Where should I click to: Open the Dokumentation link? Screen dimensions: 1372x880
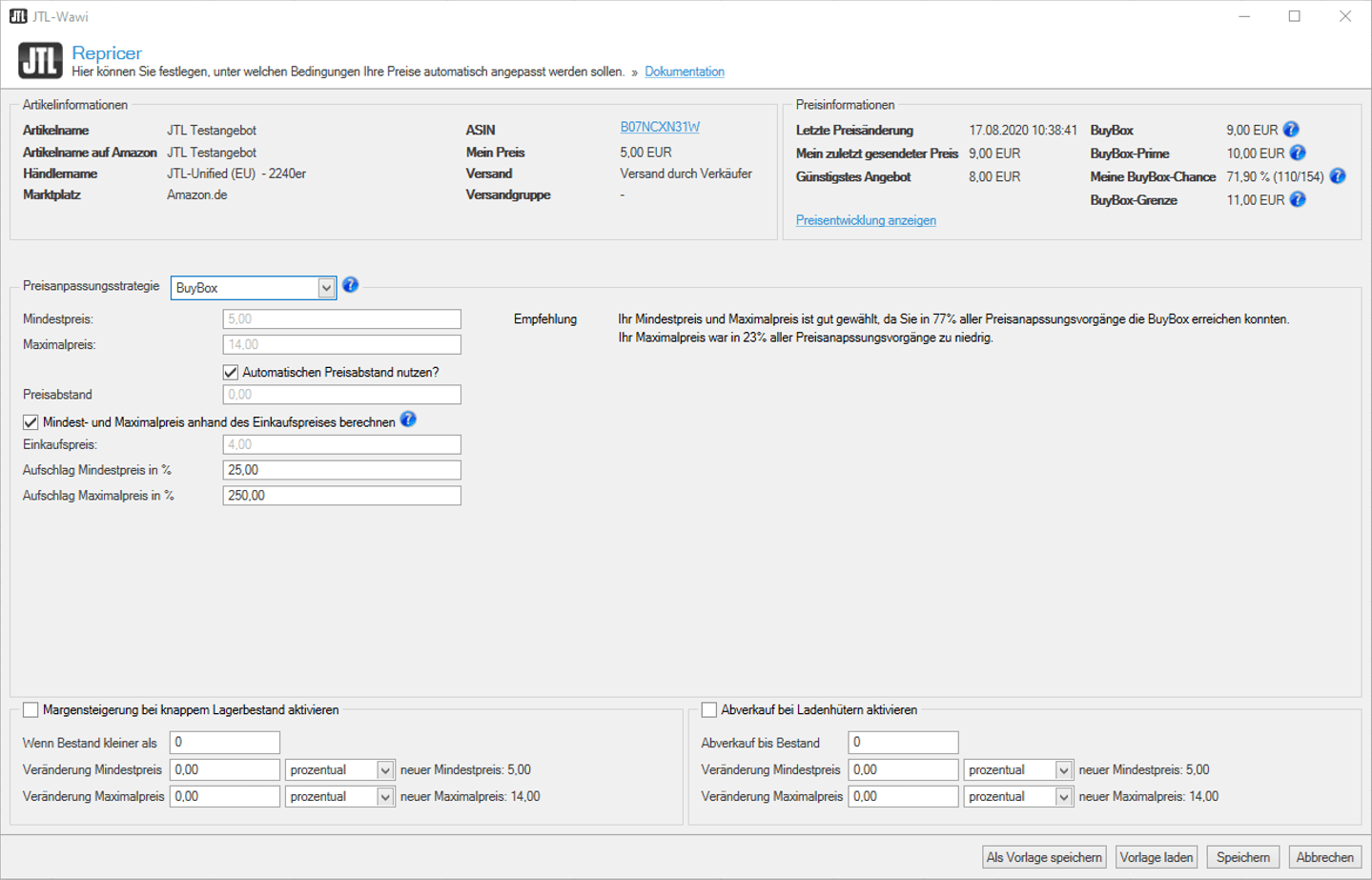pyautogui.click(x=685, y=72)
